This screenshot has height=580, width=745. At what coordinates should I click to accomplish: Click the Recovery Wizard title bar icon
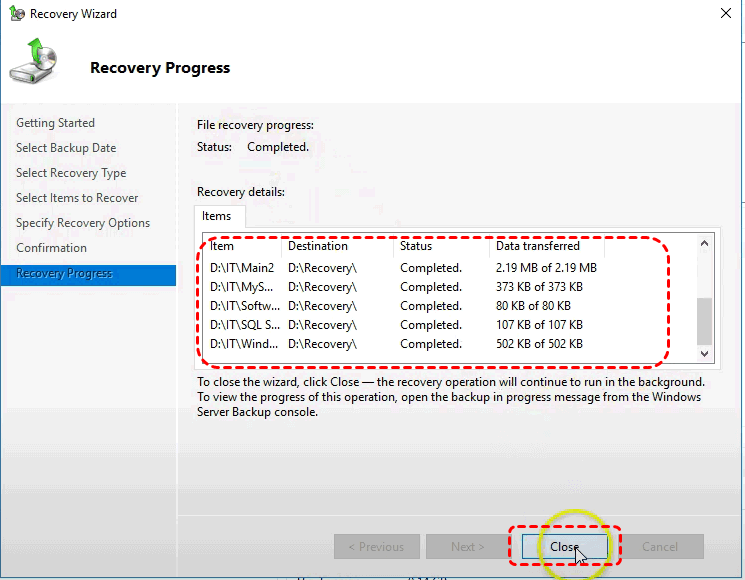pyautogui.click(x=15, y=14)
